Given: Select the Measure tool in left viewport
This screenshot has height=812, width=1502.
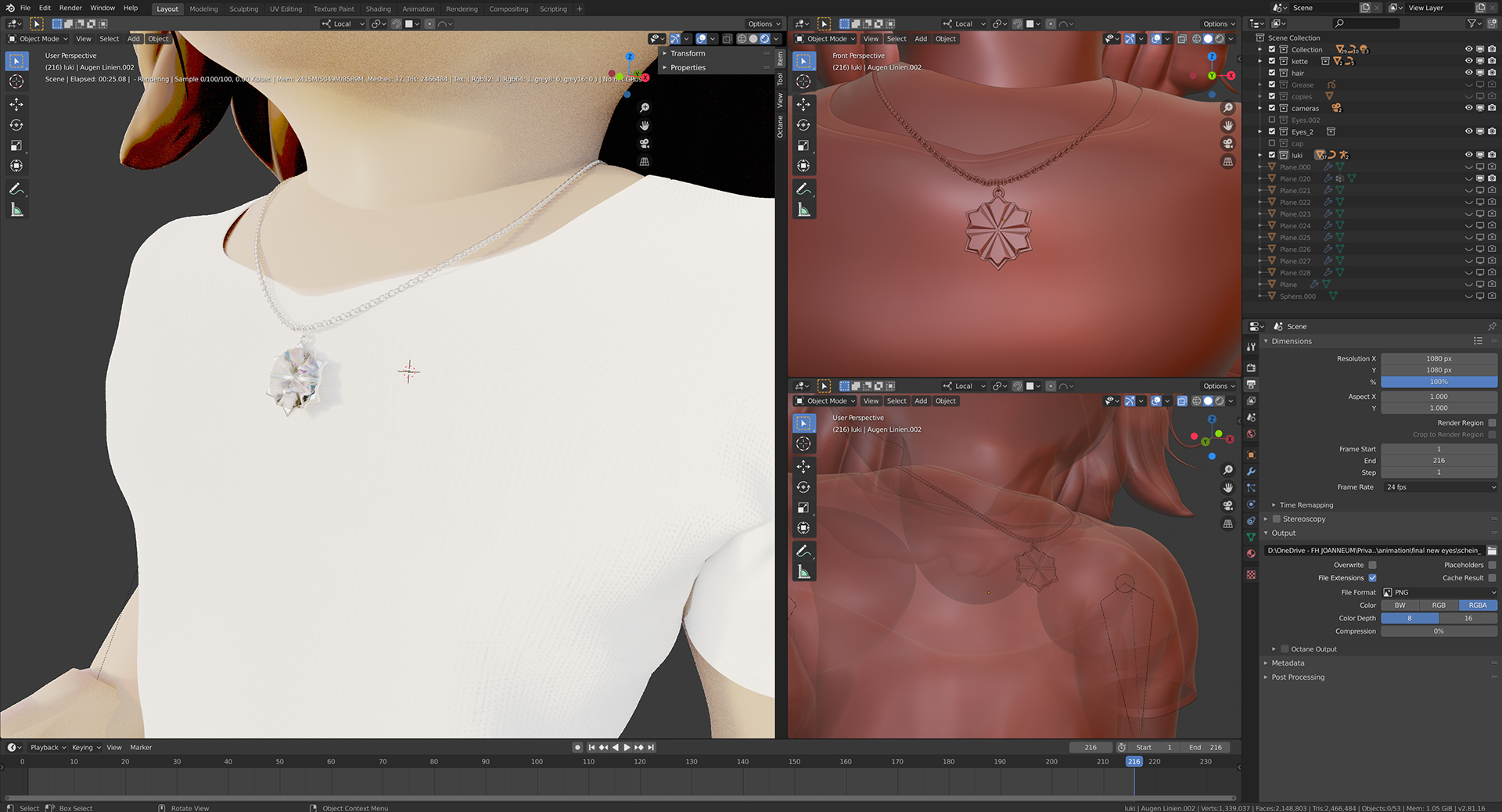Looking at the screenshot, I should 16,210.
